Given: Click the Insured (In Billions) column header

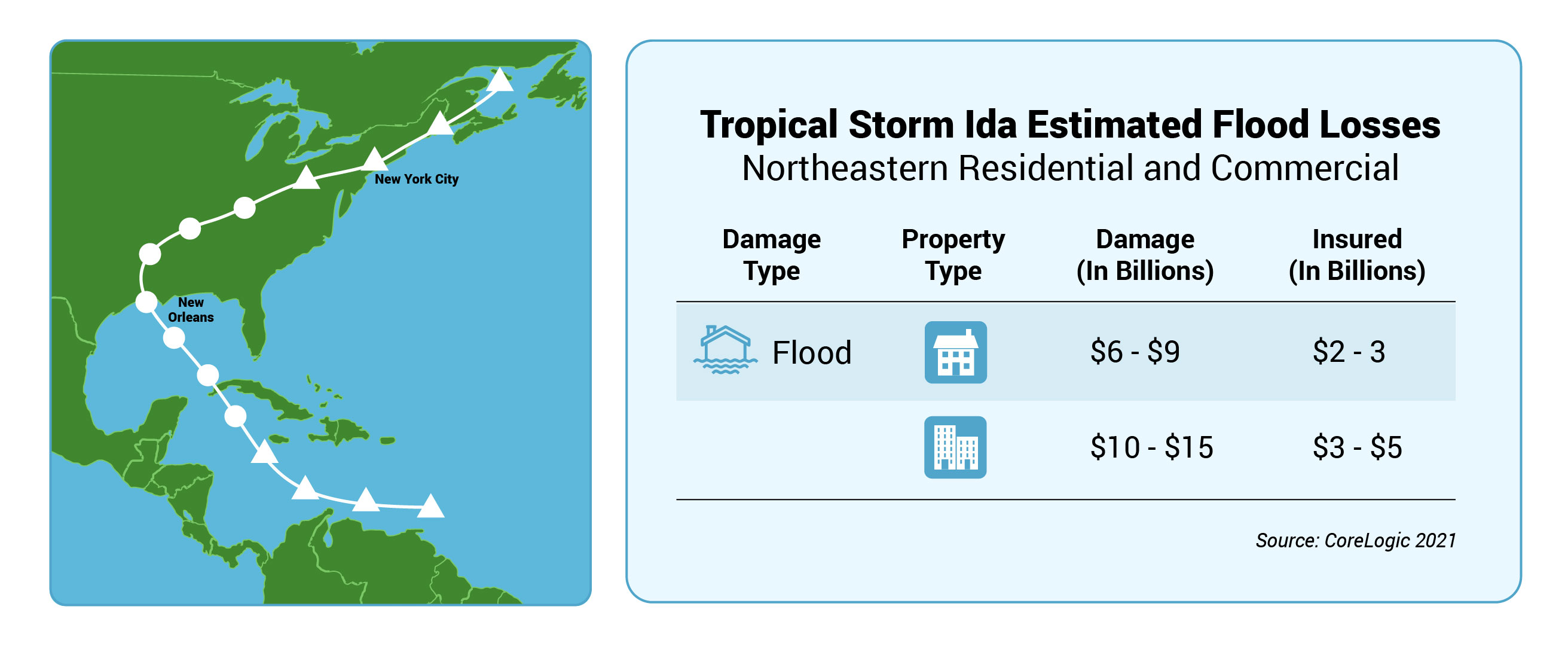Looking at the screenshot, I should pyautogui.click(x=1357, y=254).
